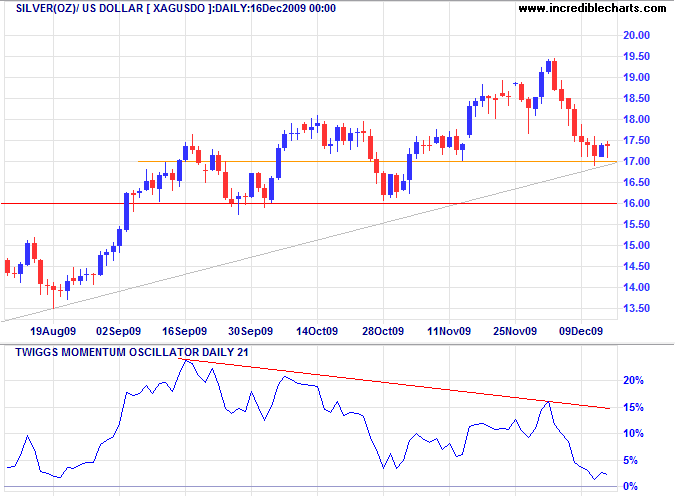Image resolution: width=675 pixels, height=500 pixels.
Task: Select the 16.50 price axis label
Action: [x=636, y=182]
